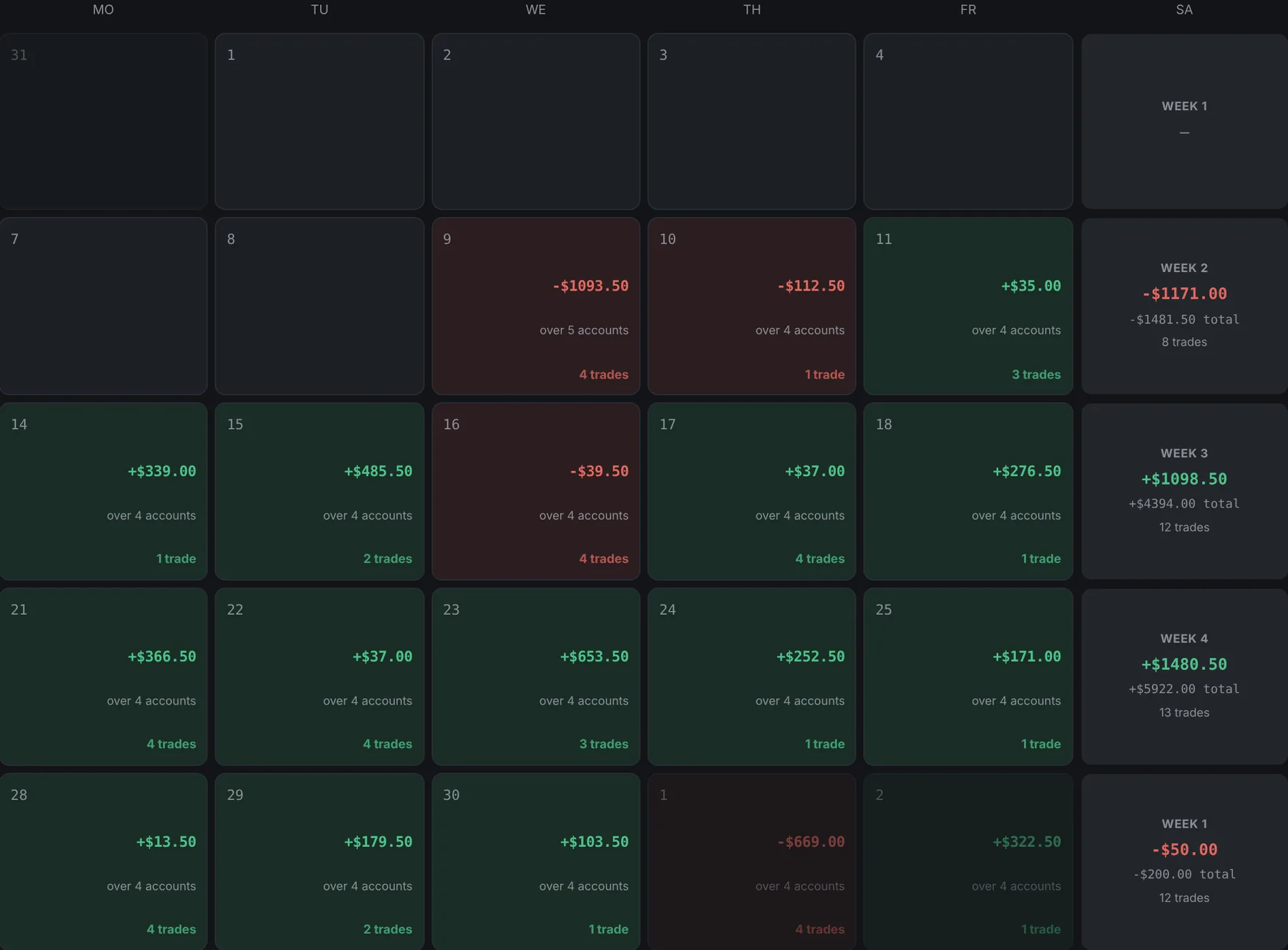Open the day 9 cell showing -$1093.50

[536, 306]
